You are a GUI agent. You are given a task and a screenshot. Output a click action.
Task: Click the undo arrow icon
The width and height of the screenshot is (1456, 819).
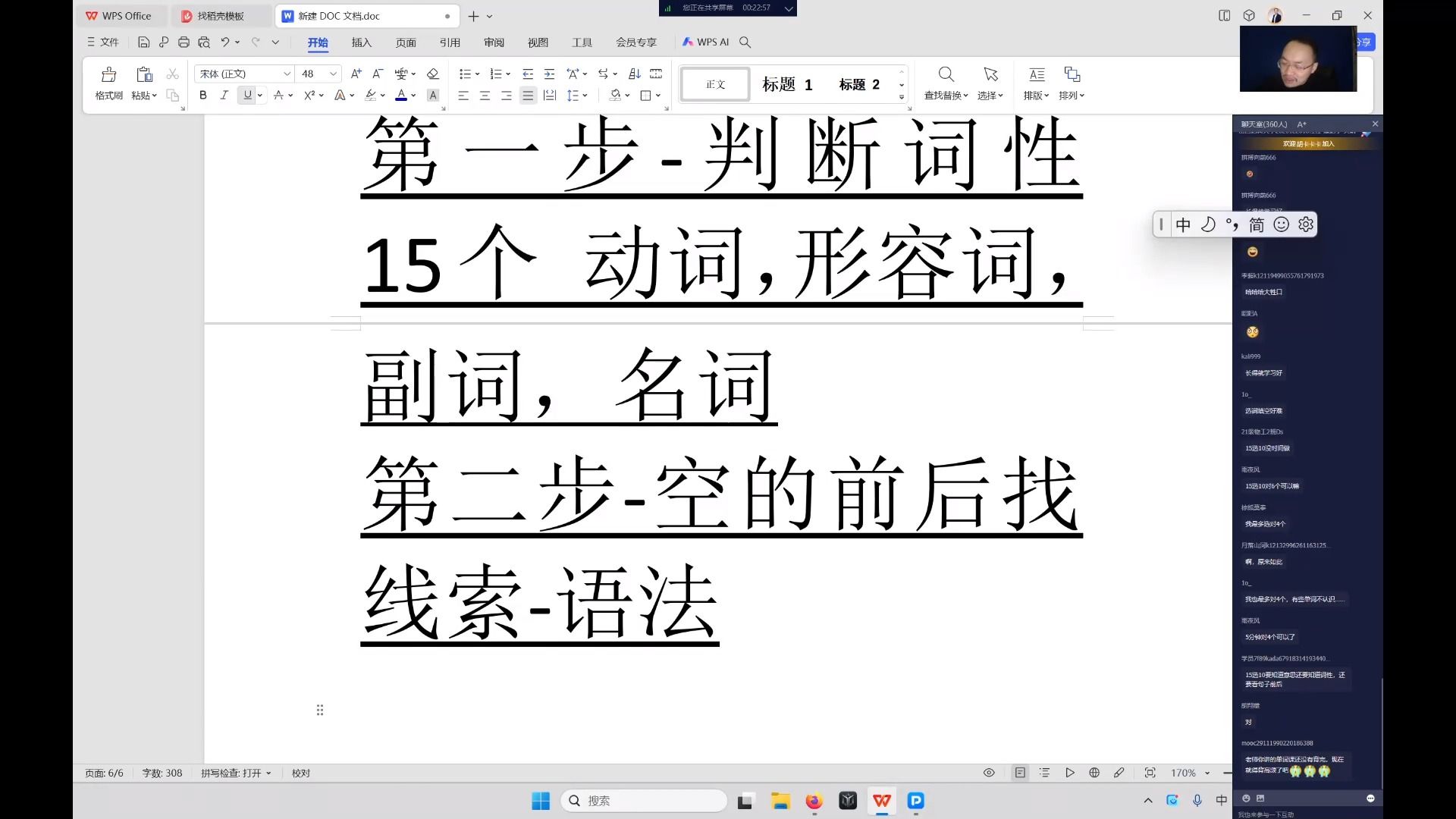pos(225,42)
